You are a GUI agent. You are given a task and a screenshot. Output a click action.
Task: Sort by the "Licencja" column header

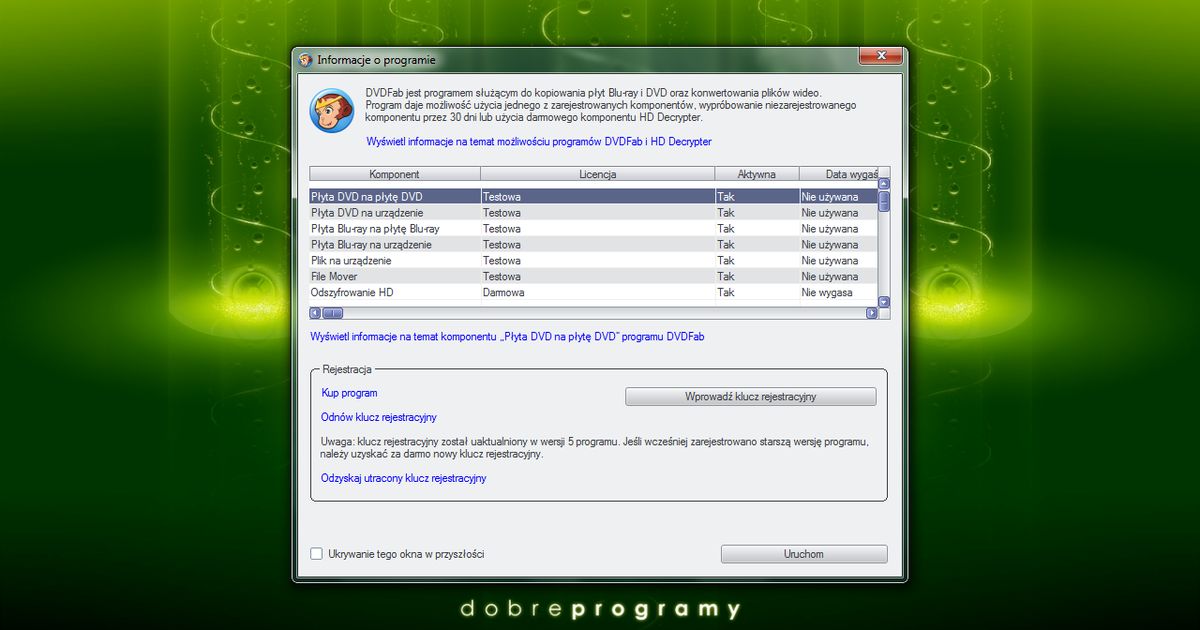point(596,173)
